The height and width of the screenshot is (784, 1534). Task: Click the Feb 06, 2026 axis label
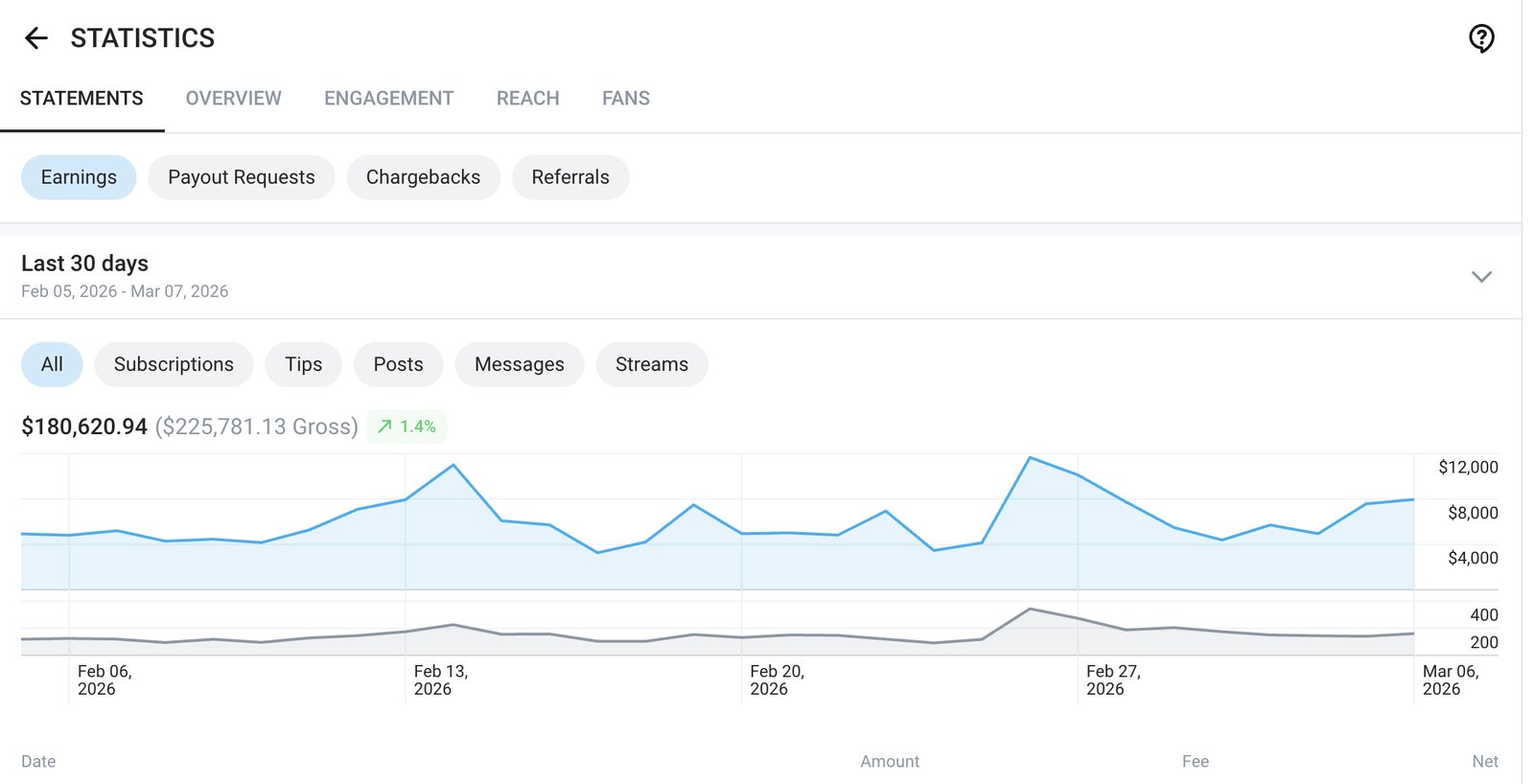click(x=105, y=680)
